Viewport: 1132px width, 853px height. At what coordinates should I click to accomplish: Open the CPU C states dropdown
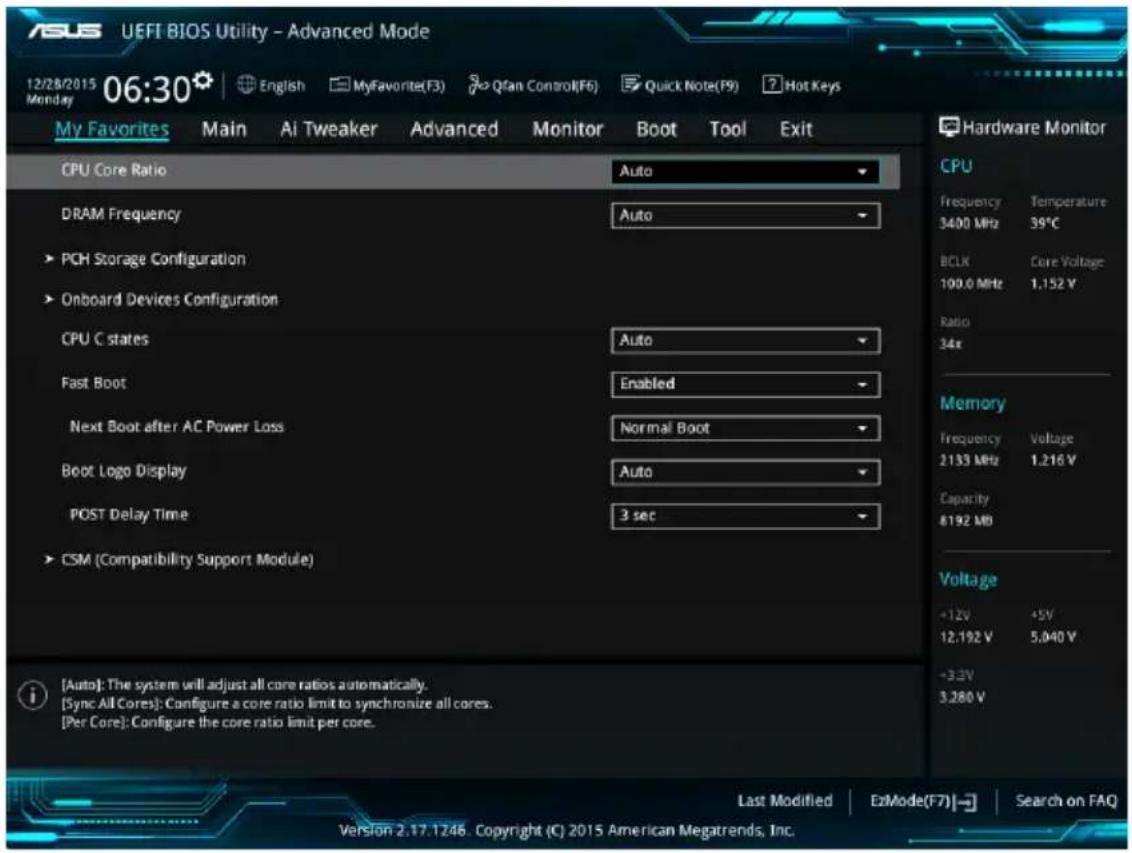745,340
